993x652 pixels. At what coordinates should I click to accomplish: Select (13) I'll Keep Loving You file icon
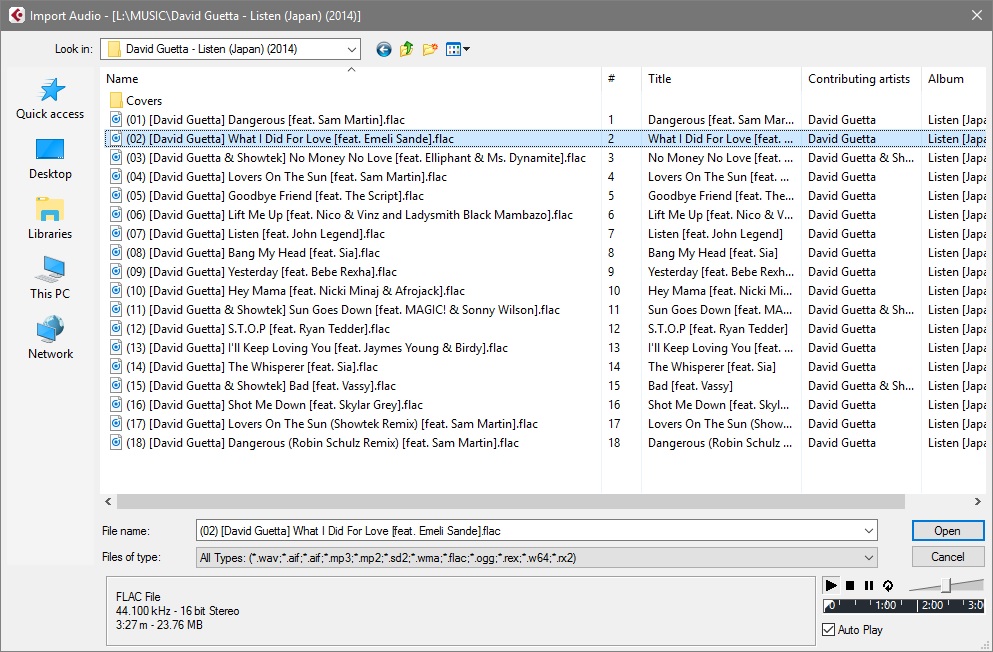116,347
